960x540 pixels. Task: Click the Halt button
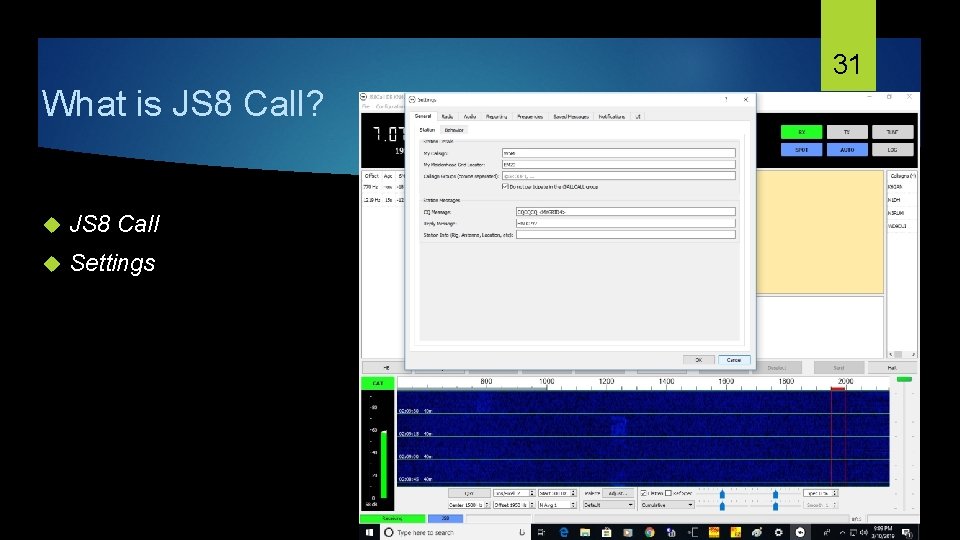tap(892, 368)
